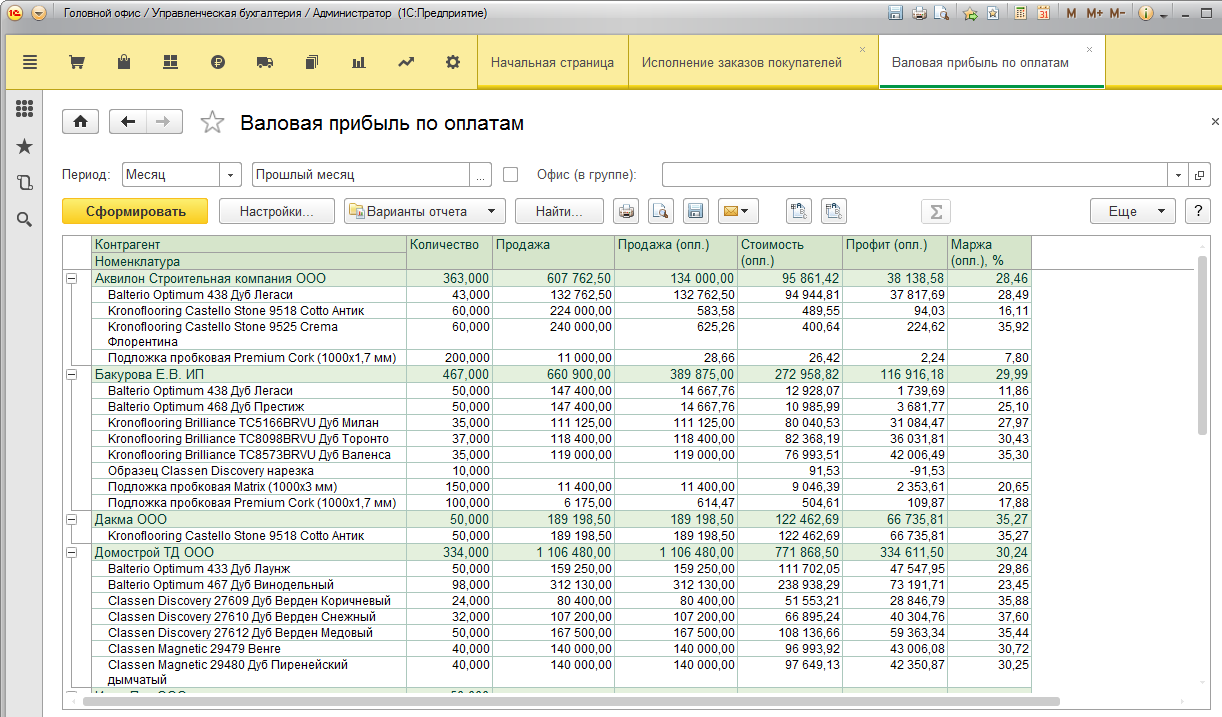Close the Валовая прибыль по оплатам tab

(x=1089, y=49)
